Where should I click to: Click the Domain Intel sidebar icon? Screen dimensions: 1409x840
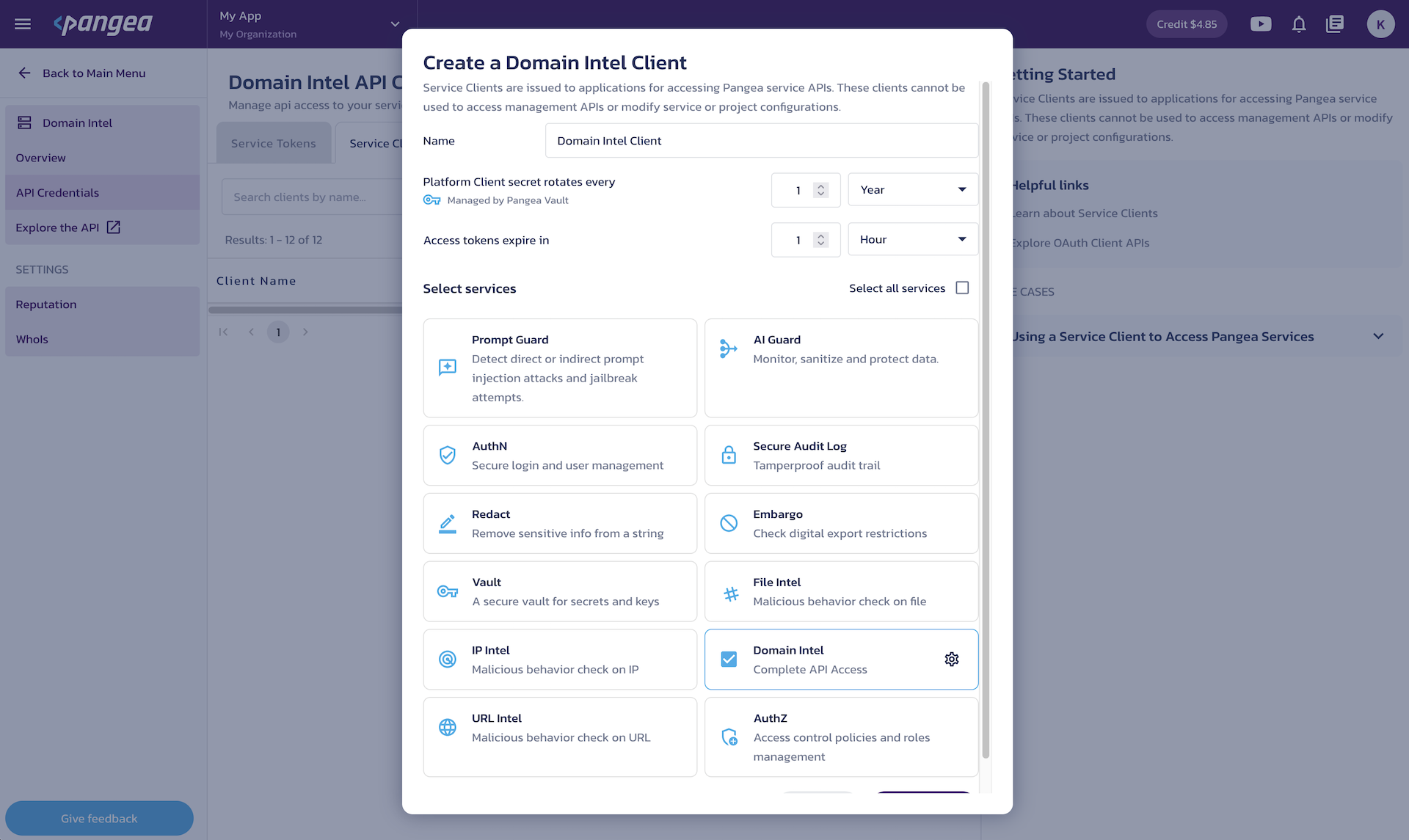pos(24,123)
